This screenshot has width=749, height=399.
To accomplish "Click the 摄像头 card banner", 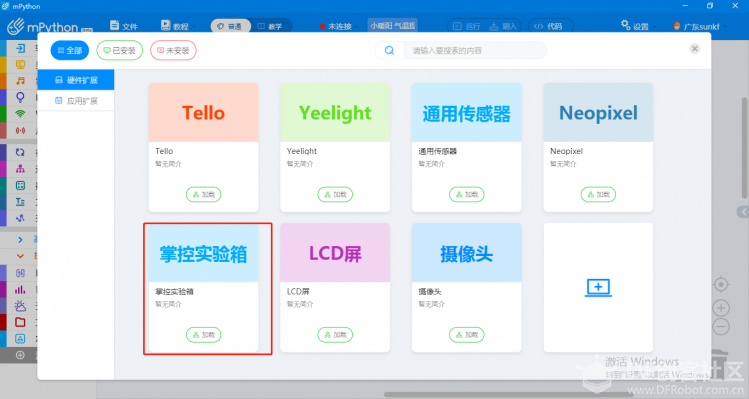I will 467,253.
